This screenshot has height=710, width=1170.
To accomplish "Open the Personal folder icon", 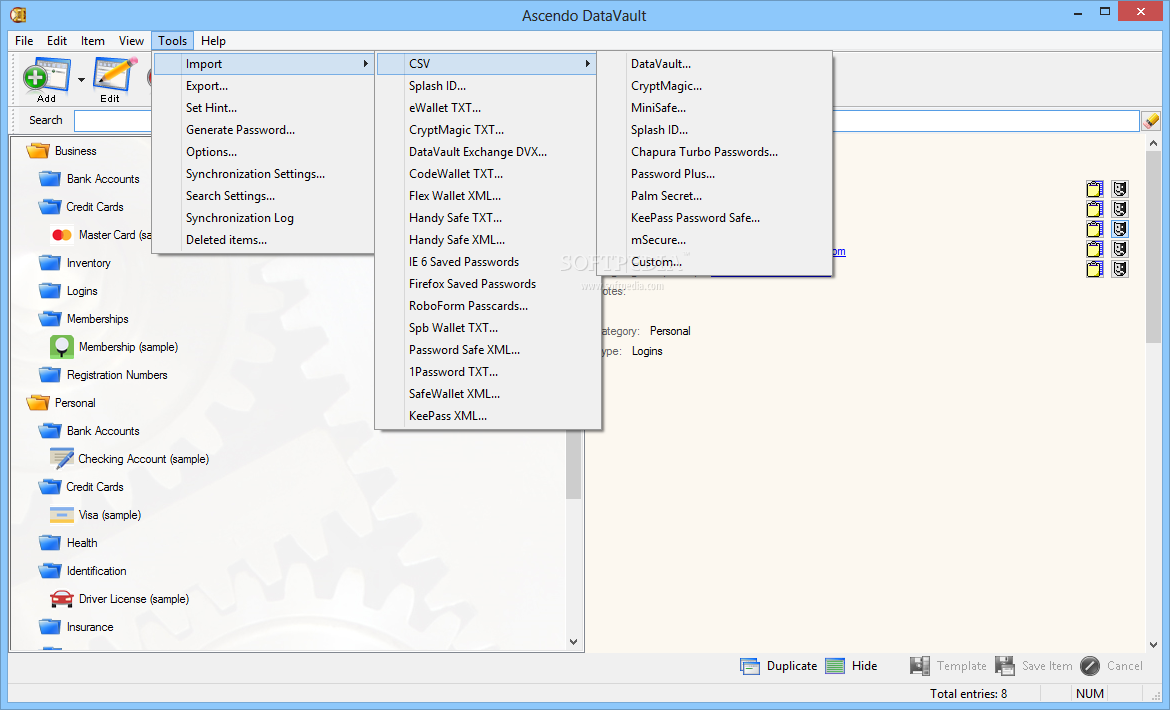I will pyautogui.click(x=37, y=403).
